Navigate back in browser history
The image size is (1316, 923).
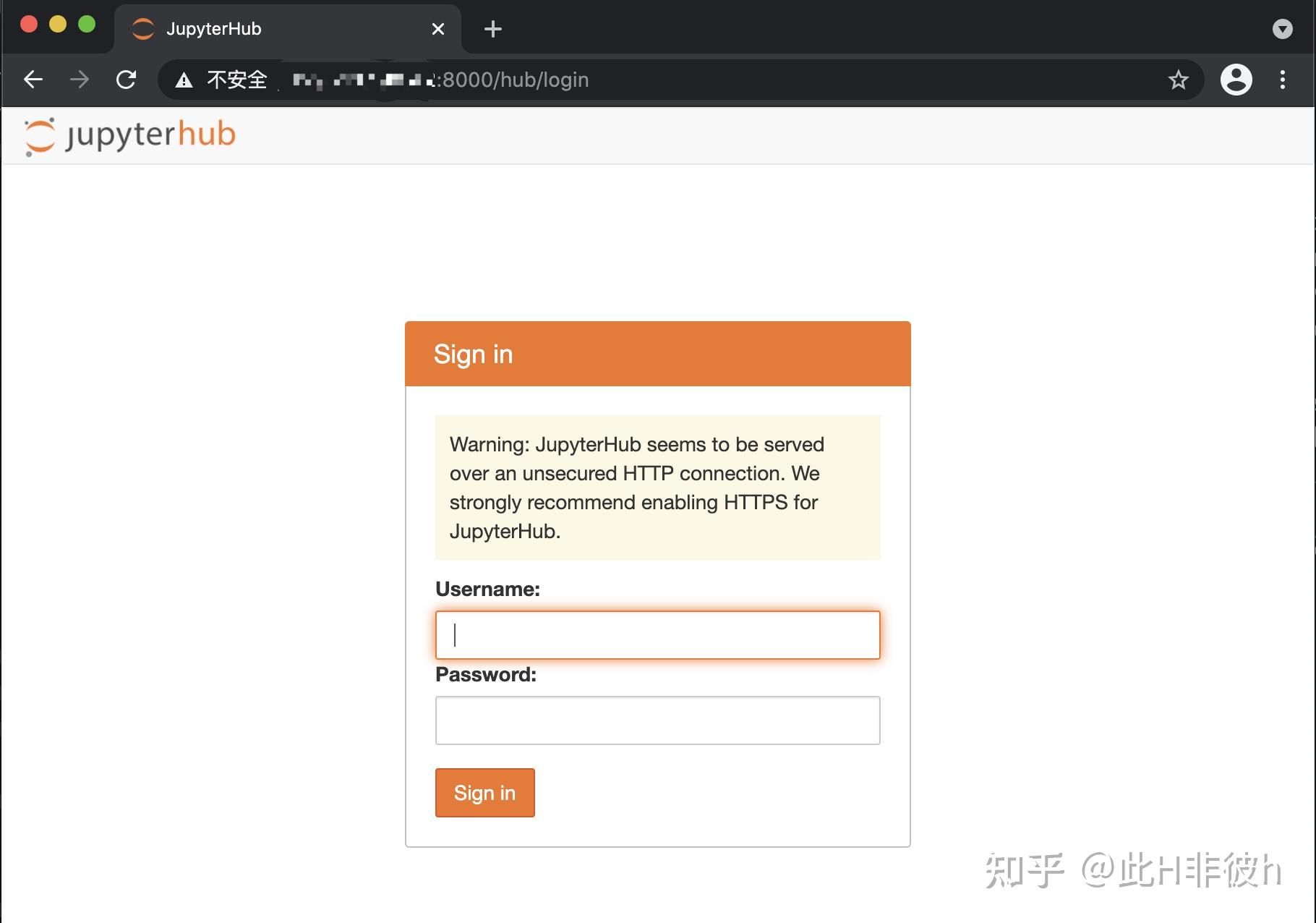[33, 80]
